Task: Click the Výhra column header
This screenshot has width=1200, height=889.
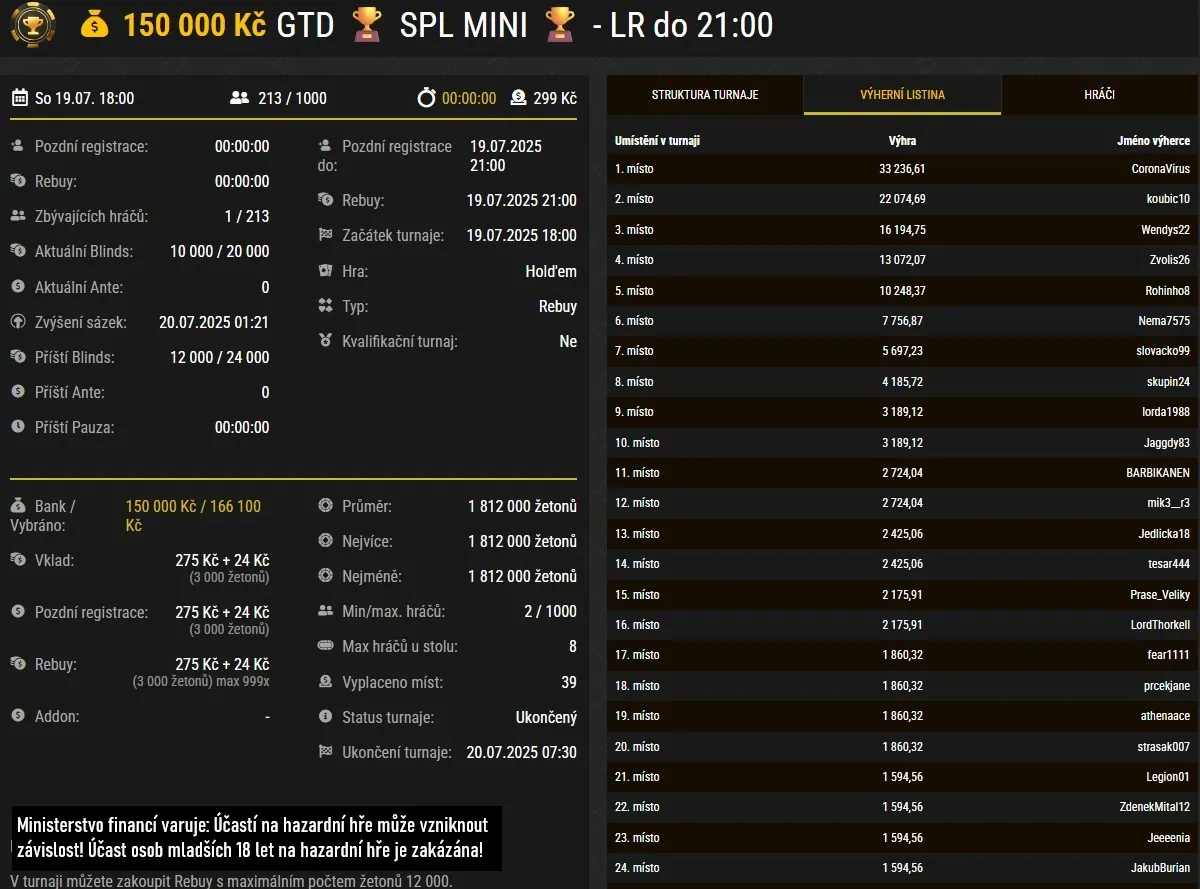Action: (x=902, y=141)
